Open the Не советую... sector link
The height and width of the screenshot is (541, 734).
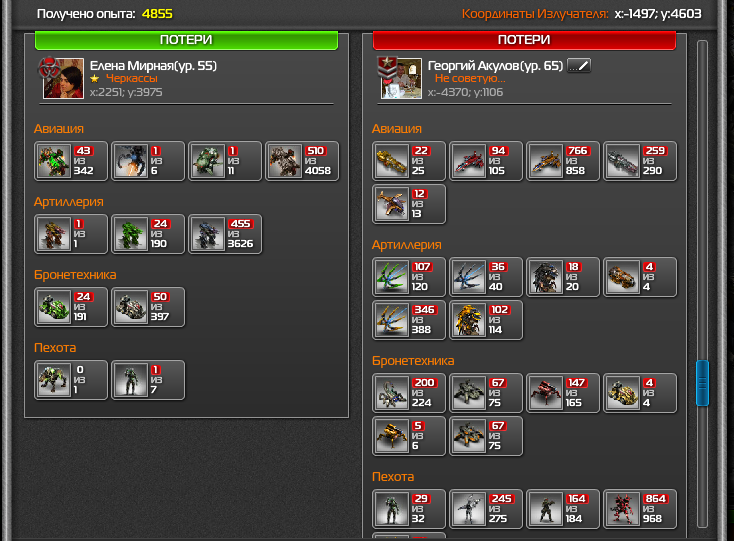[470, 79]
